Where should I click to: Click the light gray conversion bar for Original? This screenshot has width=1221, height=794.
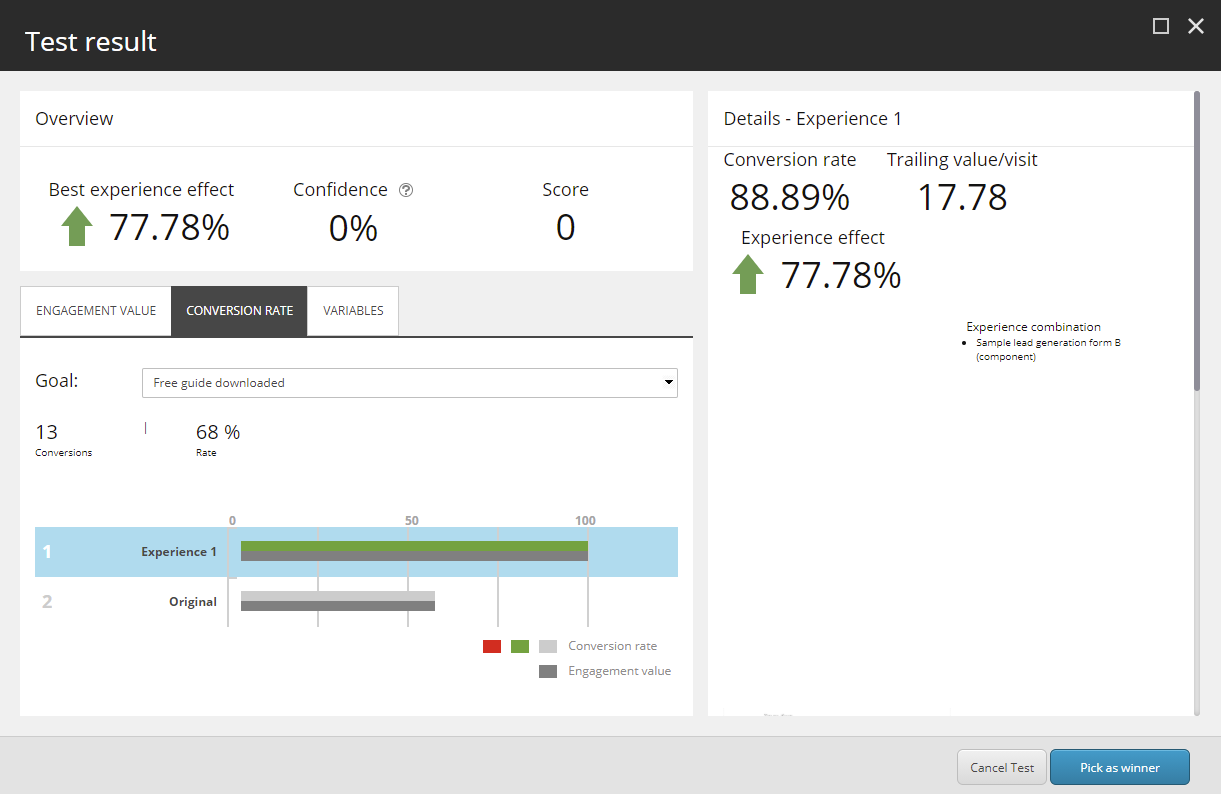[338, 596]
